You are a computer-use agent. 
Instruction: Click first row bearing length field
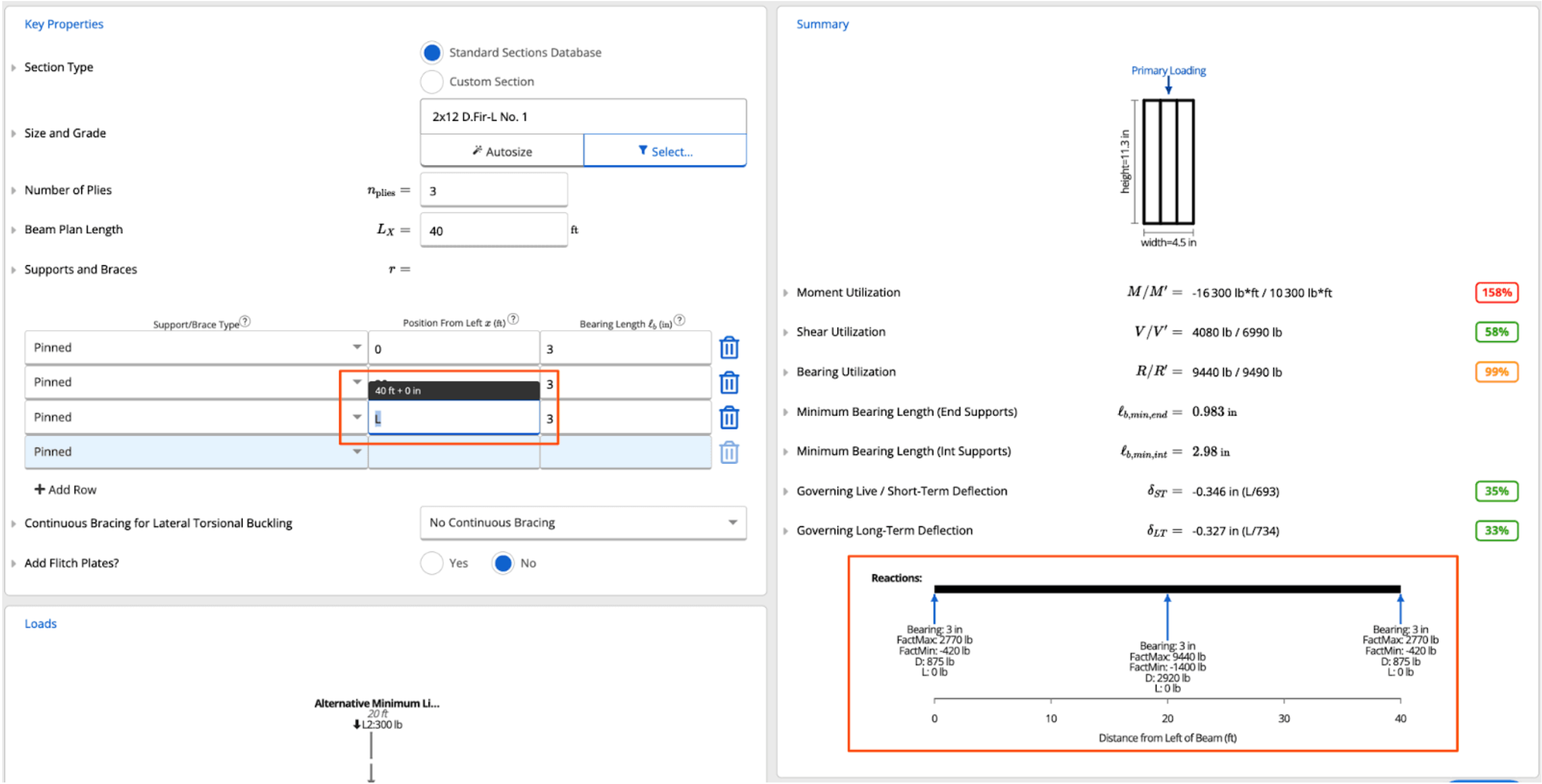(626, 348)
